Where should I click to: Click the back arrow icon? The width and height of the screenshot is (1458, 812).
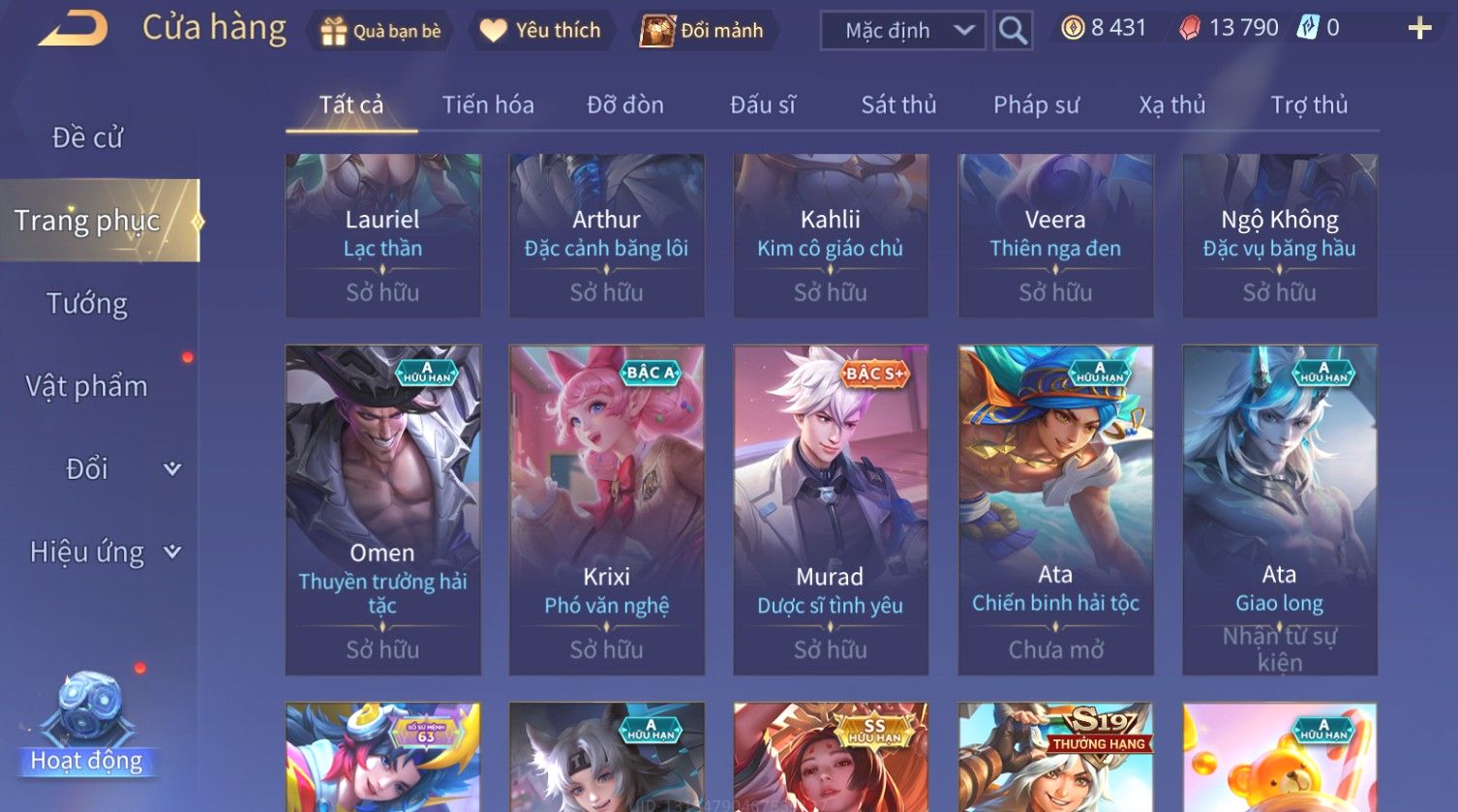point(73,29)
